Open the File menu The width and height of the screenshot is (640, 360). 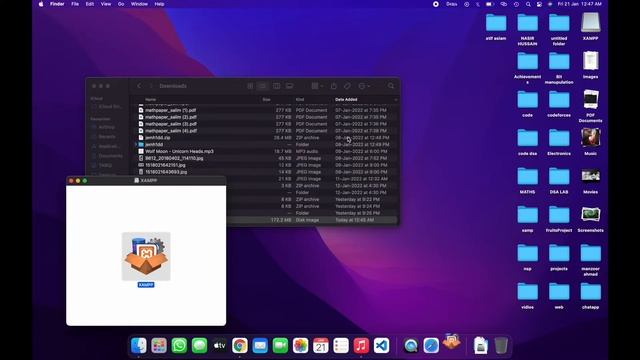coord(75,4)
